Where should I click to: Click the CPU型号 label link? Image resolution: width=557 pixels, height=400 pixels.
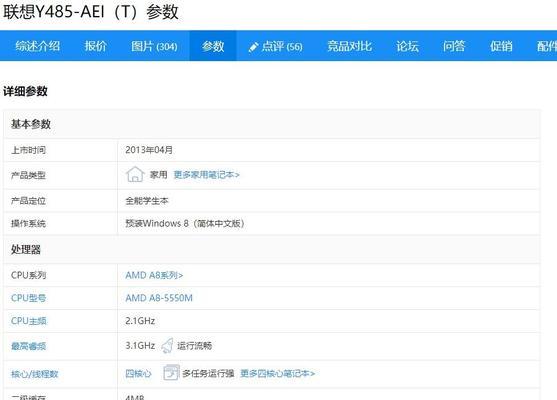(x=28, y=298)
